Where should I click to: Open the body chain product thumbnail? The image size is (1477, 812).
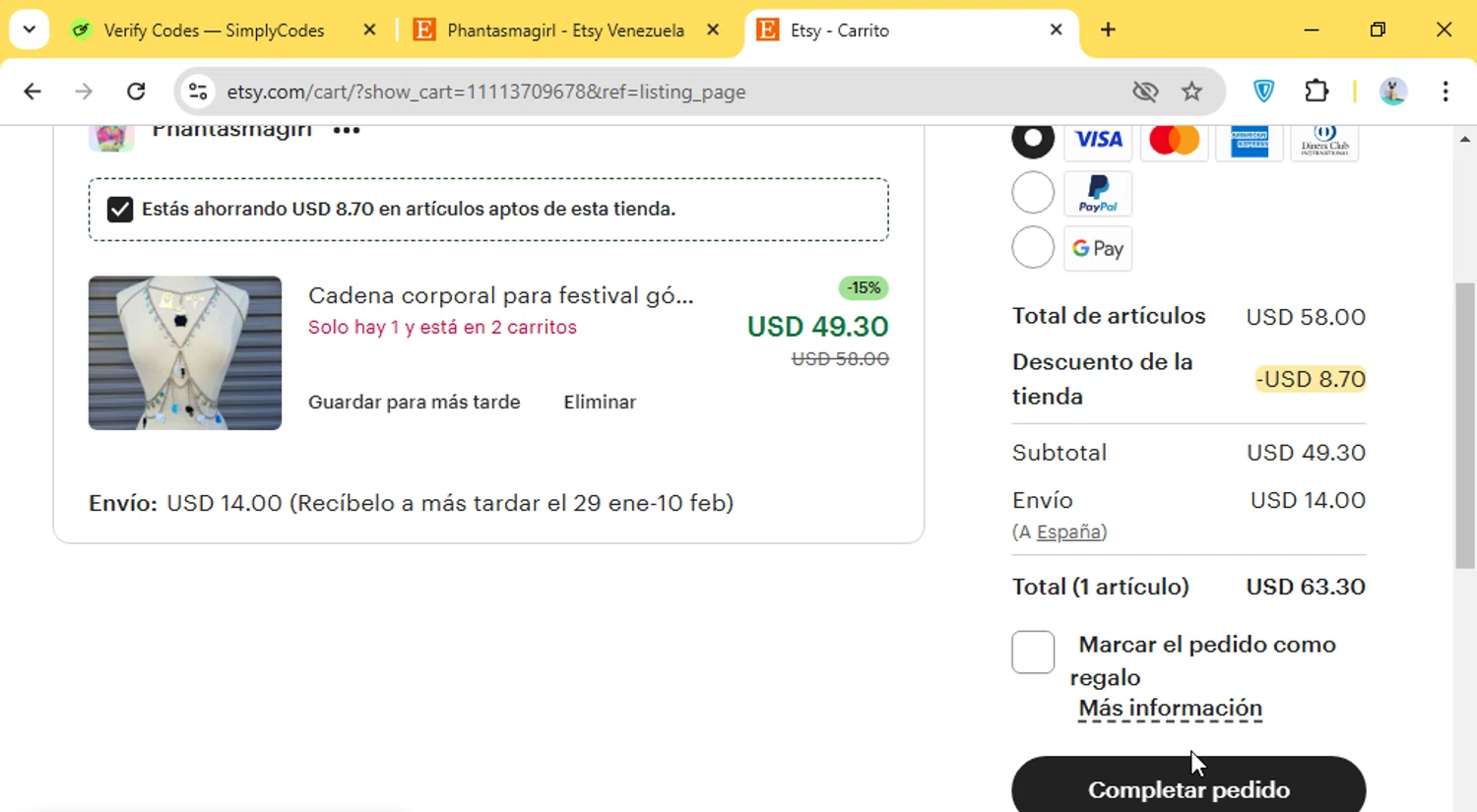click(185, 352)
